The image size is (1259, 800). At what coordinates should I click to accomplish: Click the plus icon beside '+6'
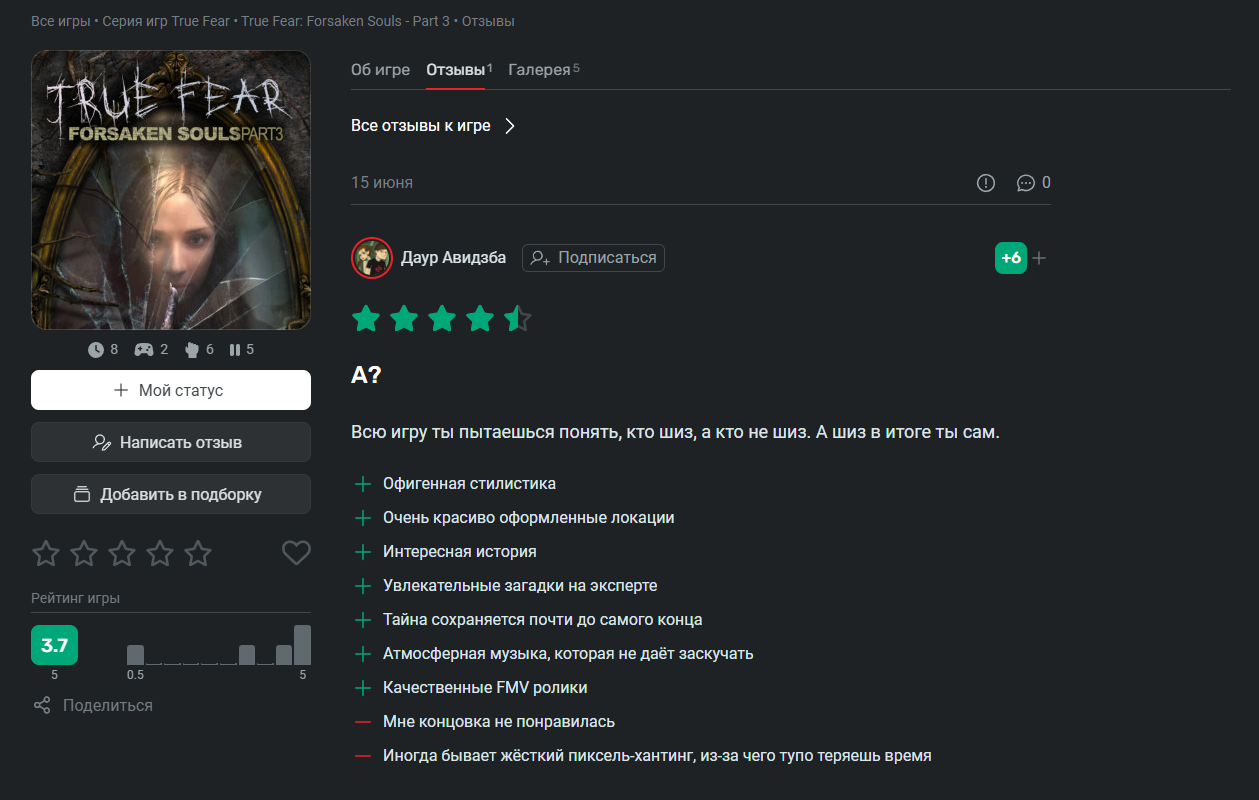click(1039, 258)
